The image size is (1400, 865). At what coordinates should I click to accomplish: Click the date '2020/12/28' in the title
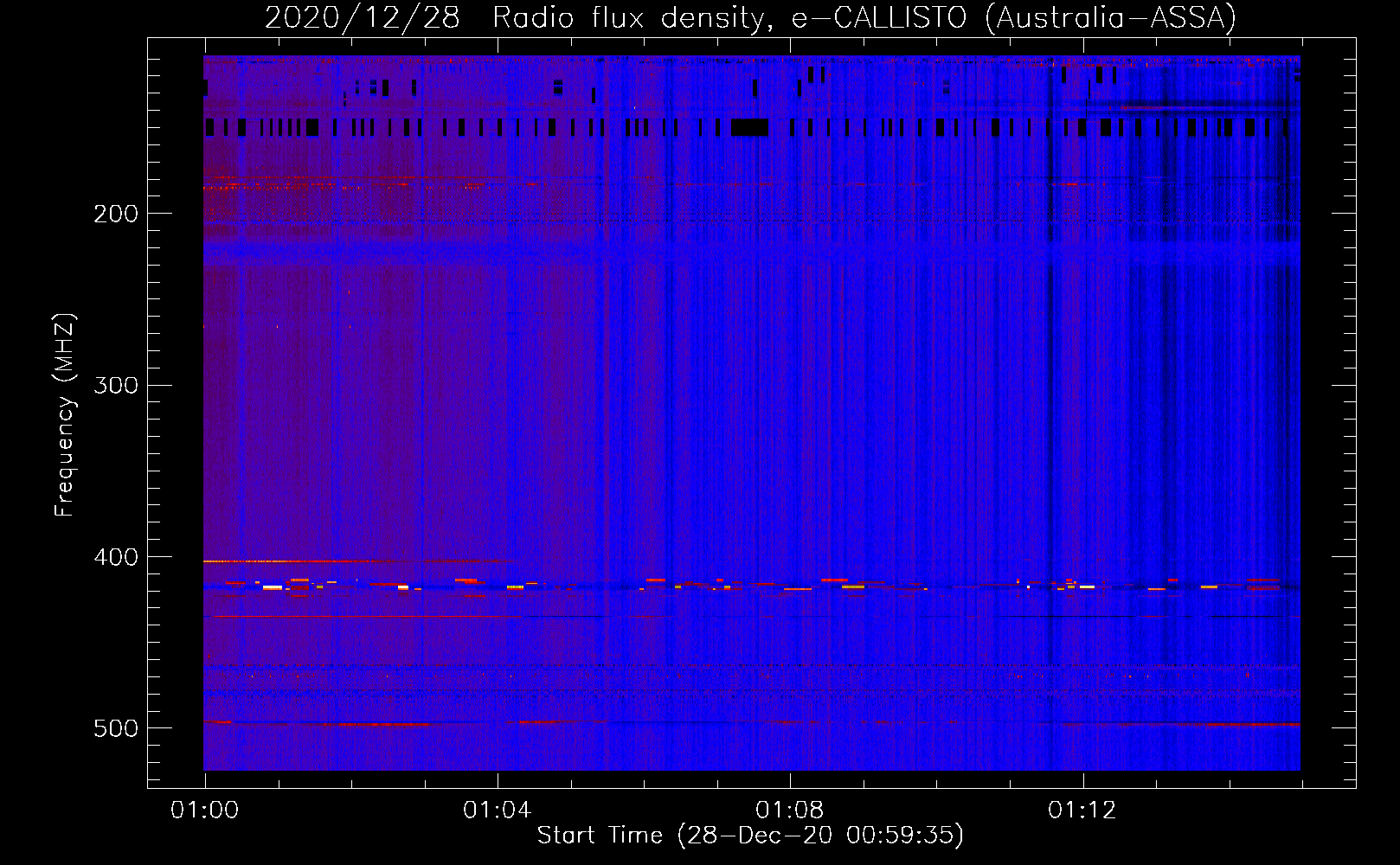point(362,17)
